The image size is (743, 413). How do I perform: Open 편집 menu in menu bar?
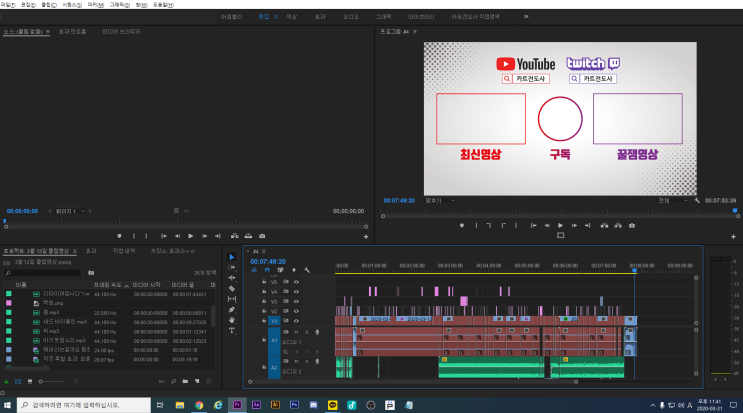tap(28, 5)
